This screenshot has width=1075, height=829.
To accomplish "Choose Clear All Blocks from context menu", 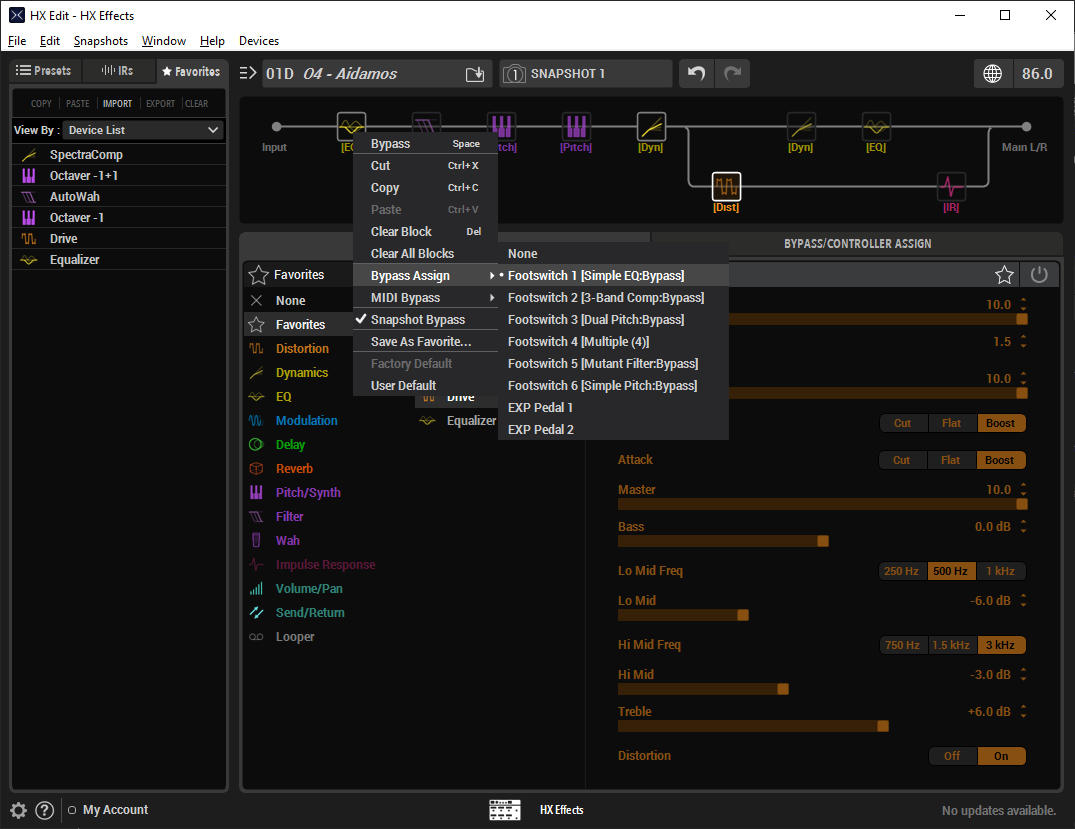I will coord(425,254).
